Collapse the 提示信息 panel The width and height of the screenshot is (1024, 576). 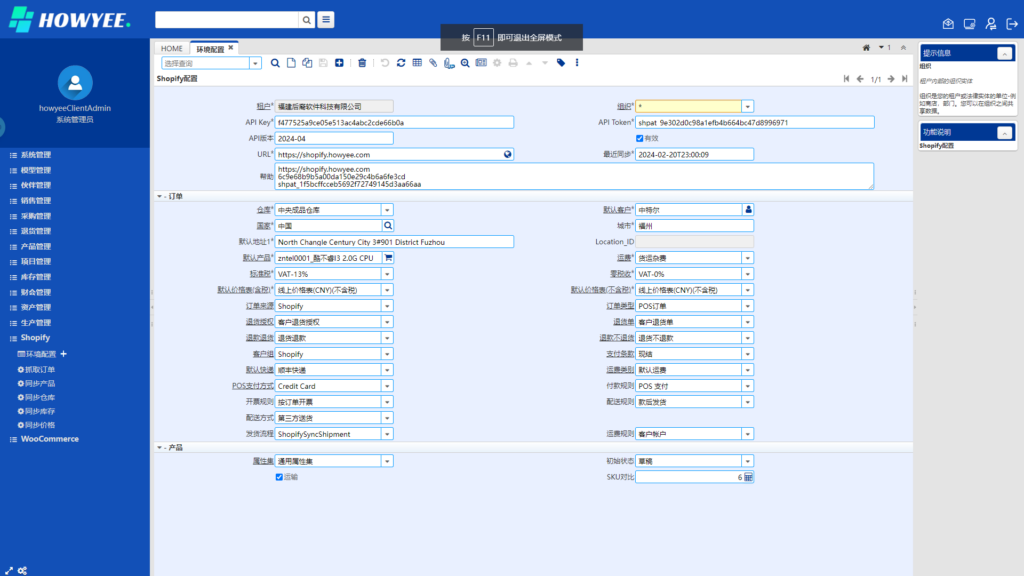[x=1004, y=54]
